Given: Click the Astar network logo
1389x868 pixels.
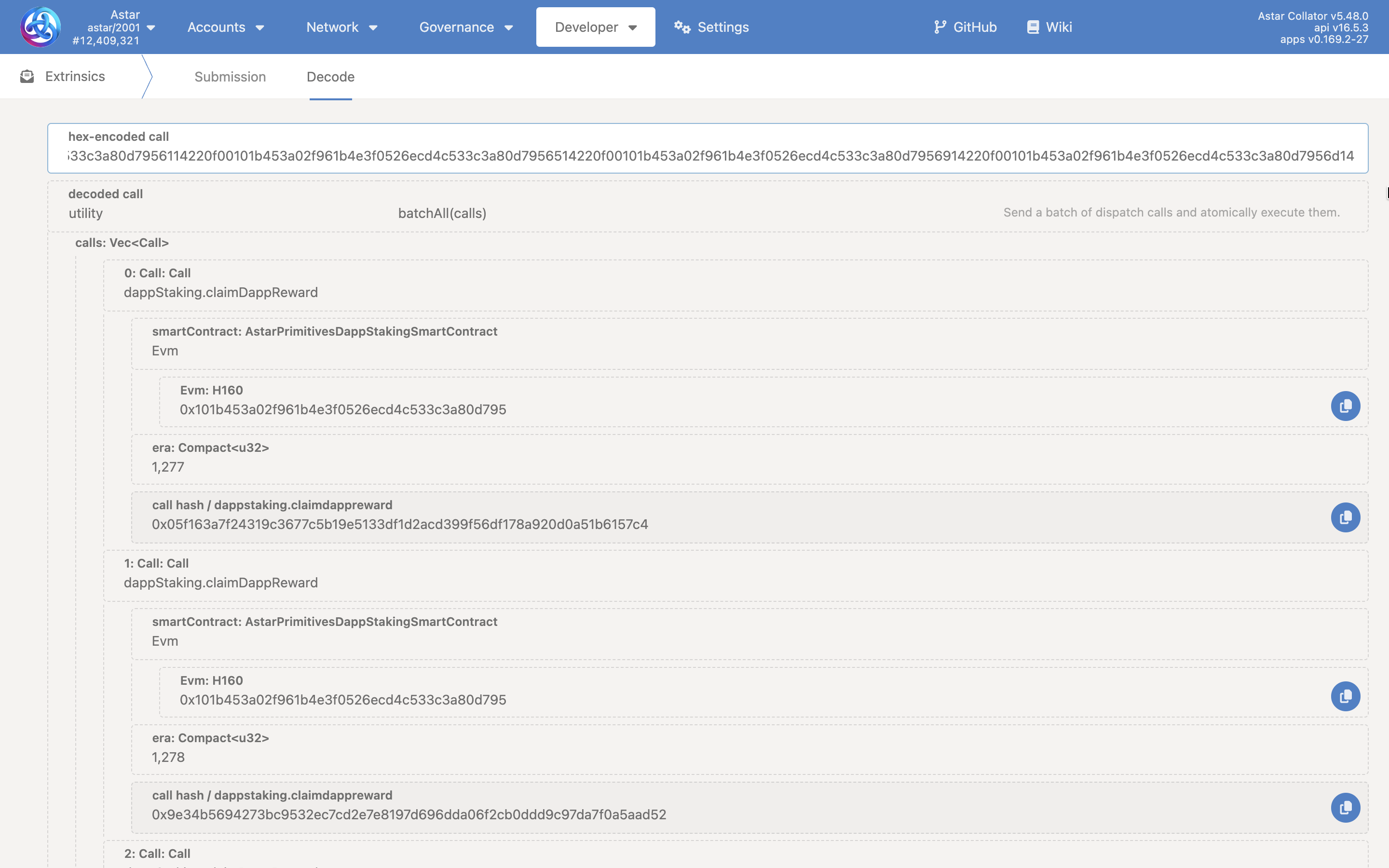Looking at the screenshot, I should (40, 27).
